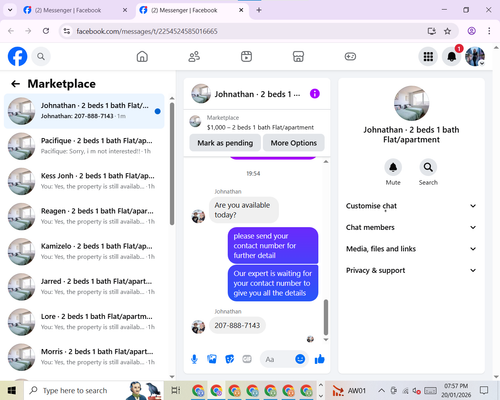Screen dimensions: 500x400
Task: Expand Media, files and links section
Action: [x=411, y=249]
